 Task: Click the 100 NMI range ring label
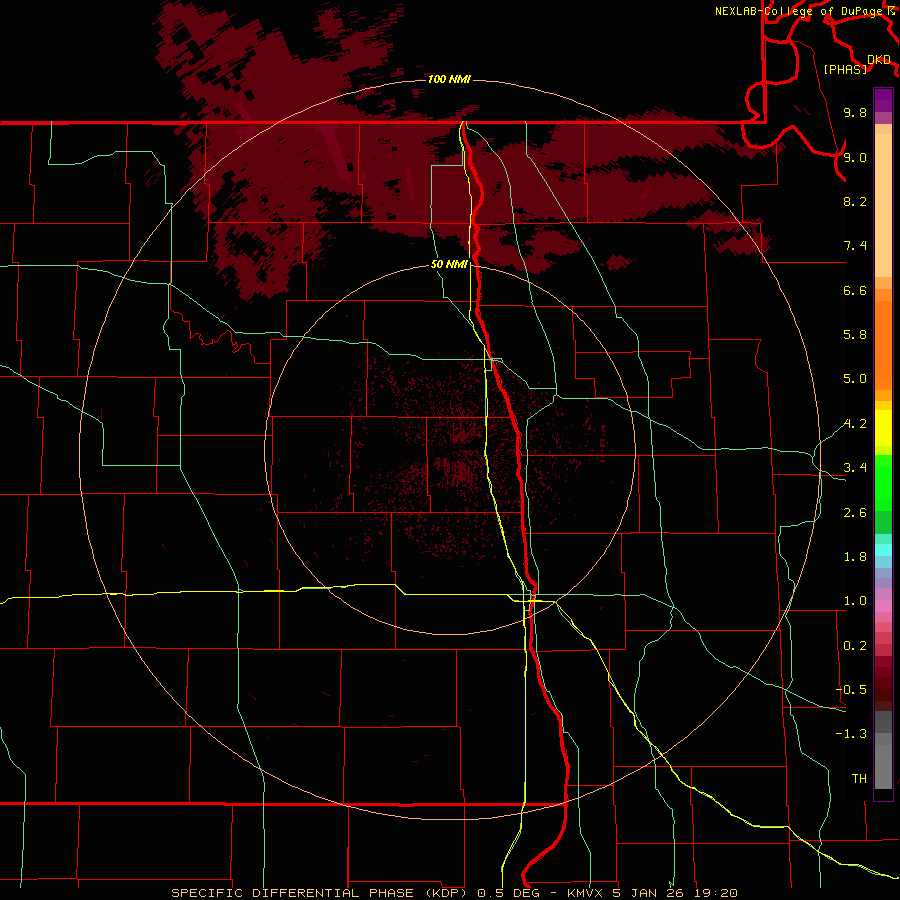click(x=449, y=79)
